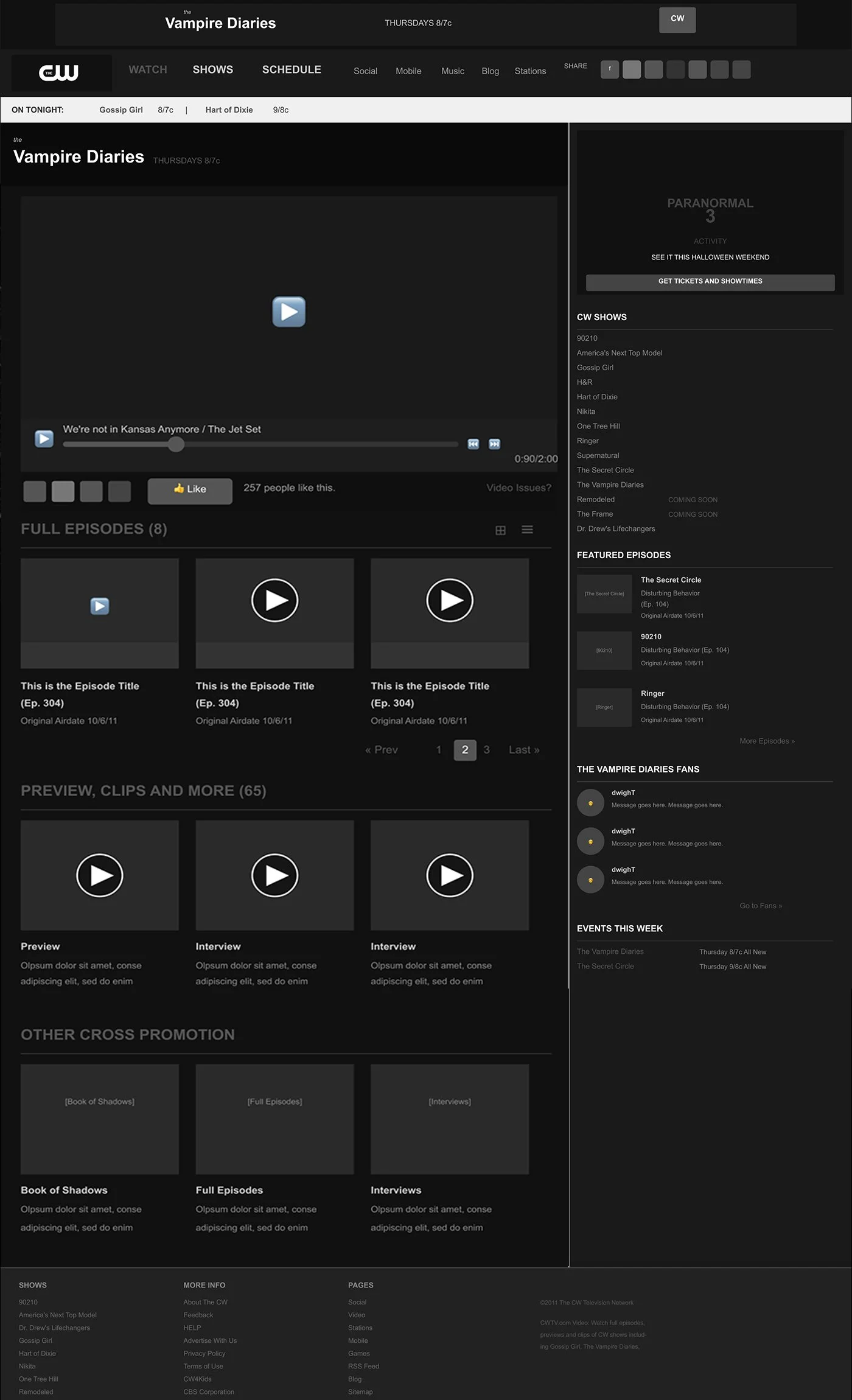This screenshot has height=1400, width=852.
Task: Open The Secret Circle featured episode thumbnail
Action: coord(604,594)
